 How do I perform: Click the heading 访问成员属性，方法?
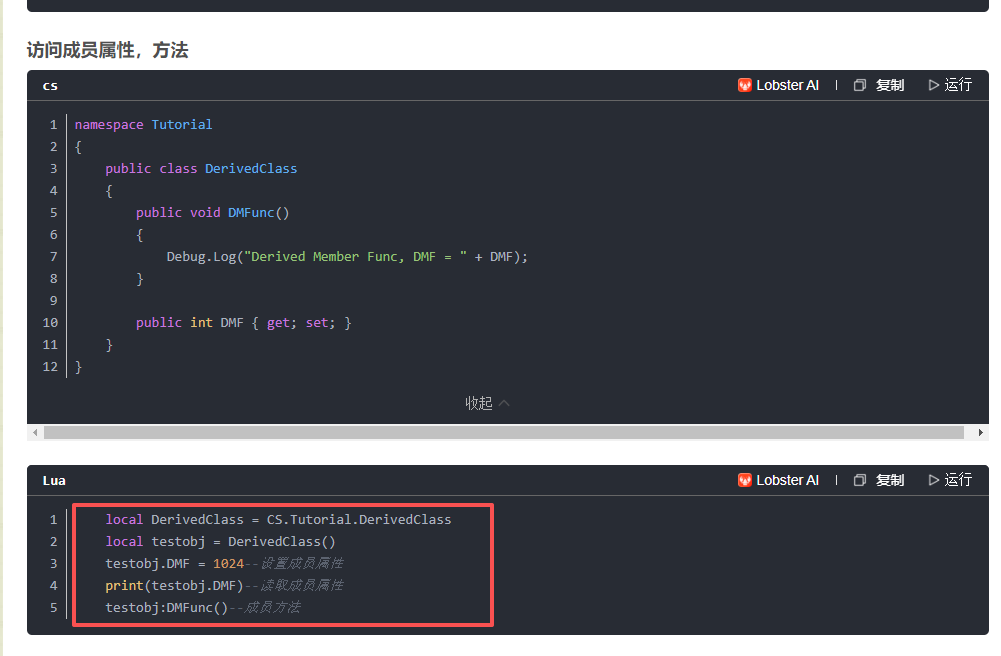[x=107, y=50]
